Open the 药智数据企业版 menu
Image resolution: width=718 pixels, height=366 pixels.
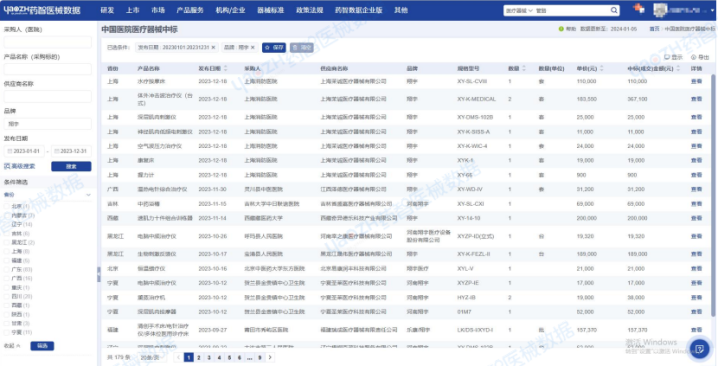tap(359, 10)
